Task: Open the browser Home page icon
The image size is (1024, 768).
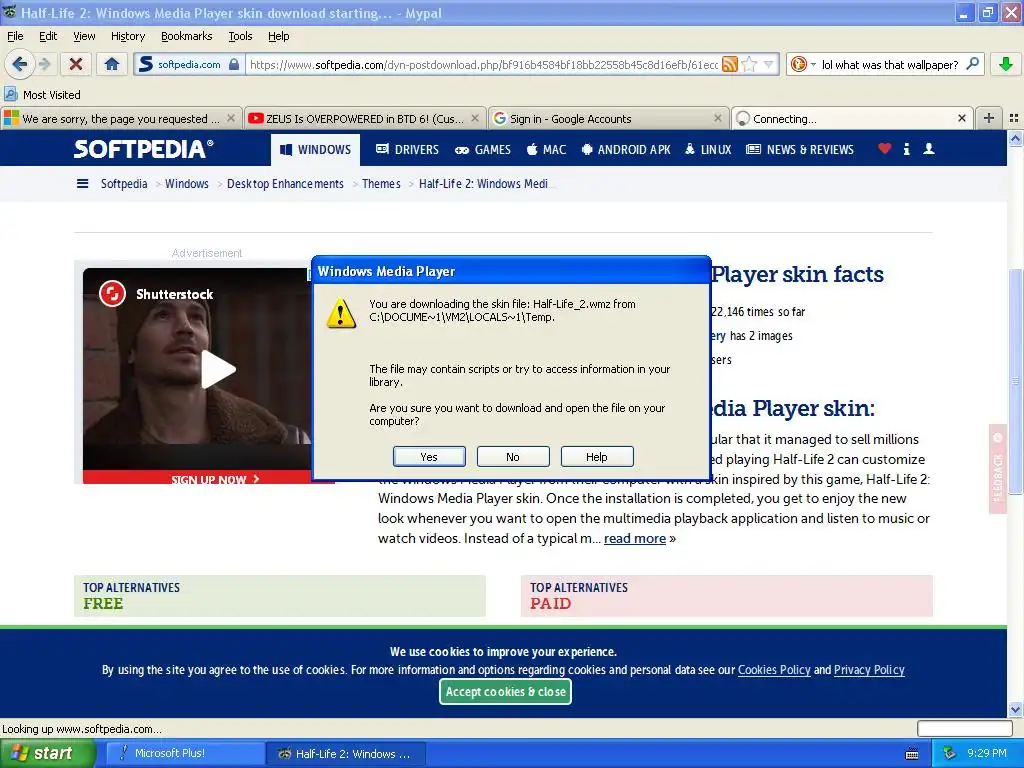Action: (112, 64)
